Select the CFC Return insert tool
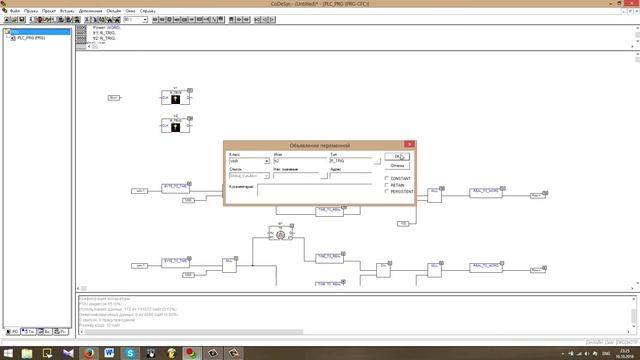 coord(191,20)
